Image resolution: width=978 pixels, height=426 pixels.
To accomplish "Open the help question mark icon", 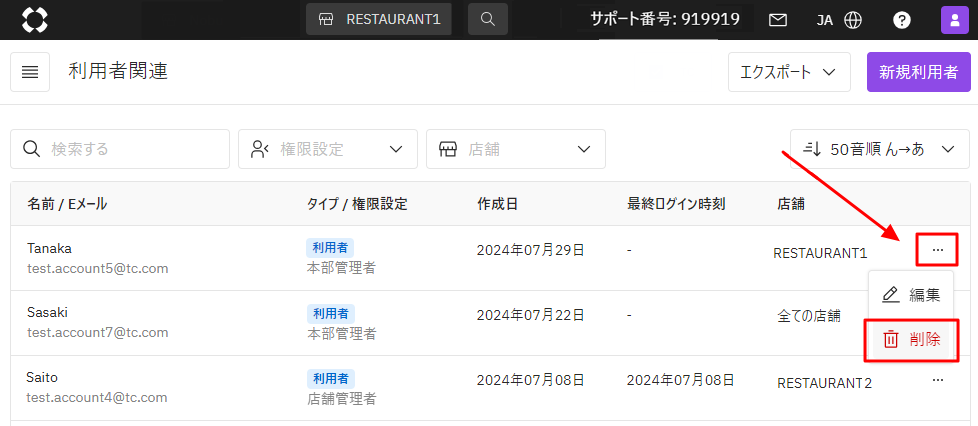I will 901,19.
